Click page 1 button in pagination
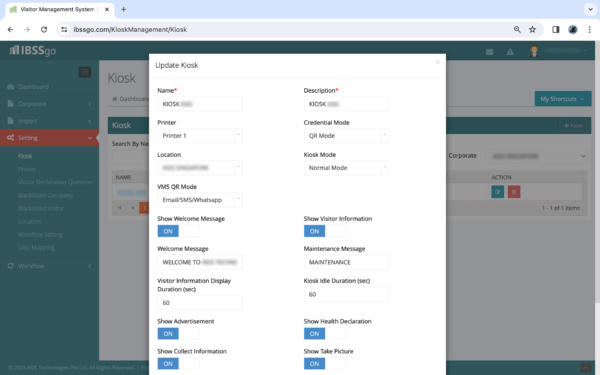Screen dimensions: 600x375 (x=144, y=208)
